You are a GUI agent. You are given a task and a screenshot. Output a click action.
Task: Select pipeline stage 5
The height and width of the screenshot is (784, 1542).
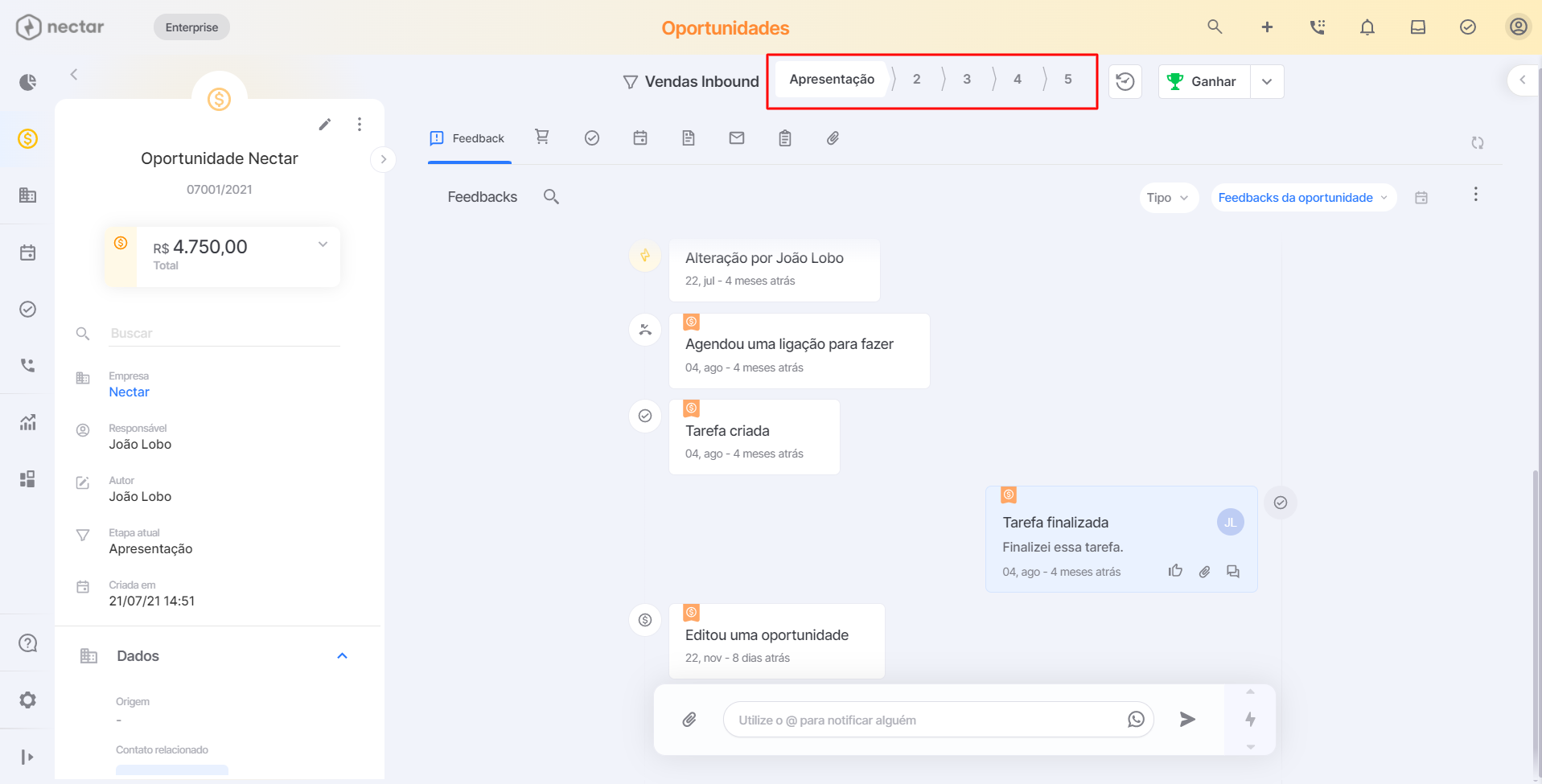coord(1068,80)
